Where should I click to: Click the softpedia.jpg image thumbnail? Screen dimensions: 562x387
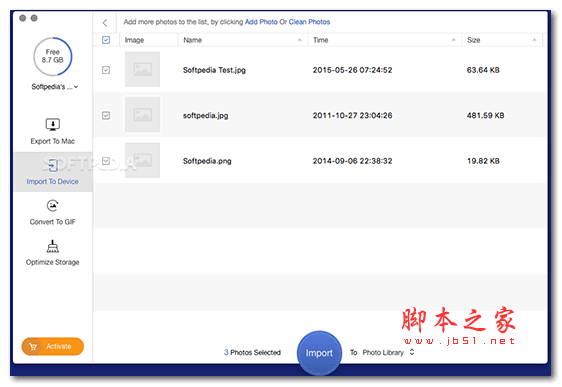click(142, 115)
